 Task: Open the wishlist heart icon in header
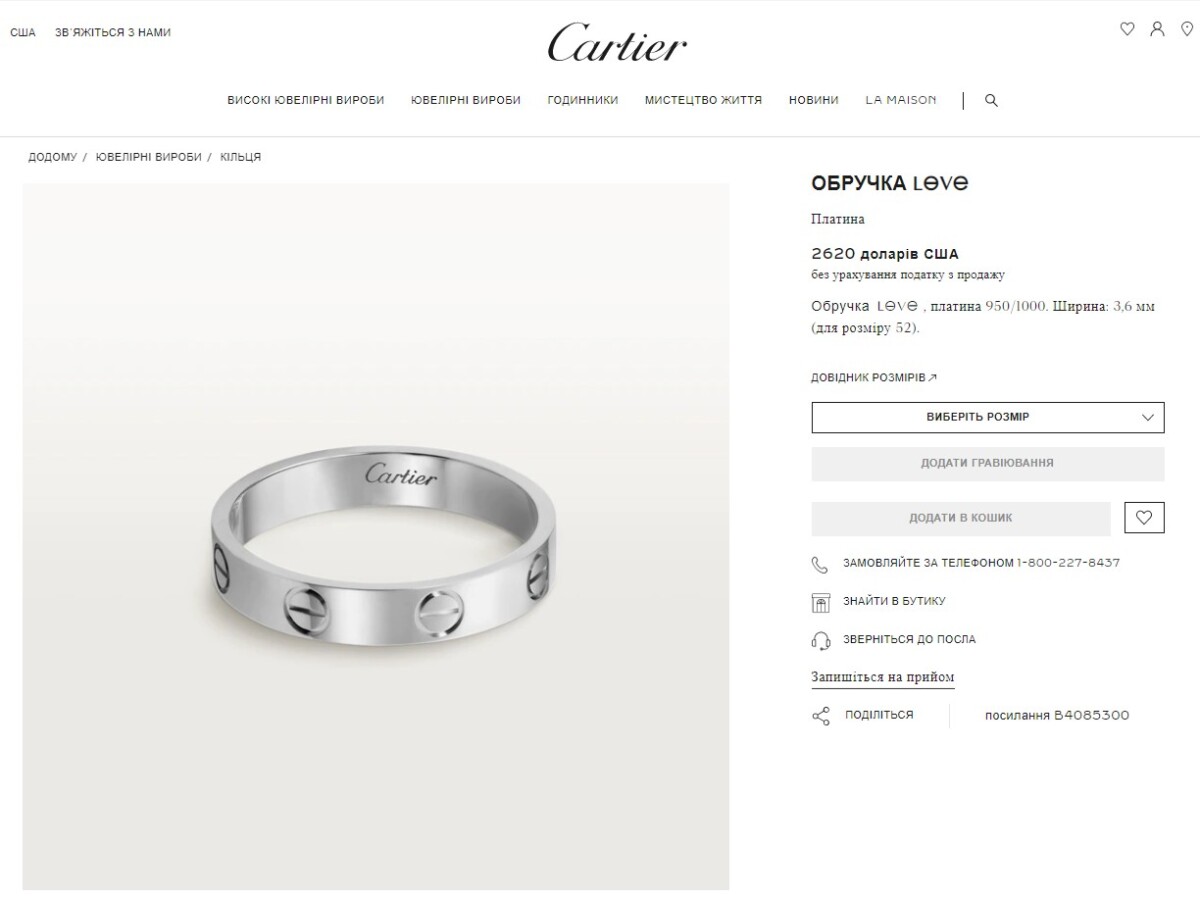click(x=1127, y=29)
